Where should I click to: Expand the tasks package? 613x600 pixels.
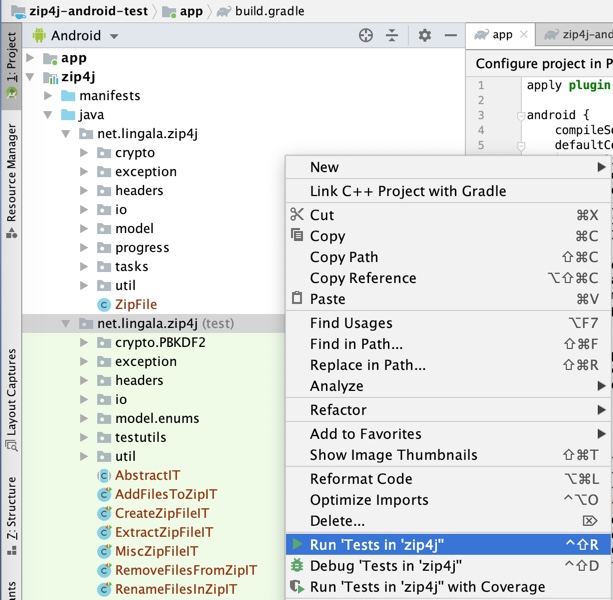tap(84, 267)
